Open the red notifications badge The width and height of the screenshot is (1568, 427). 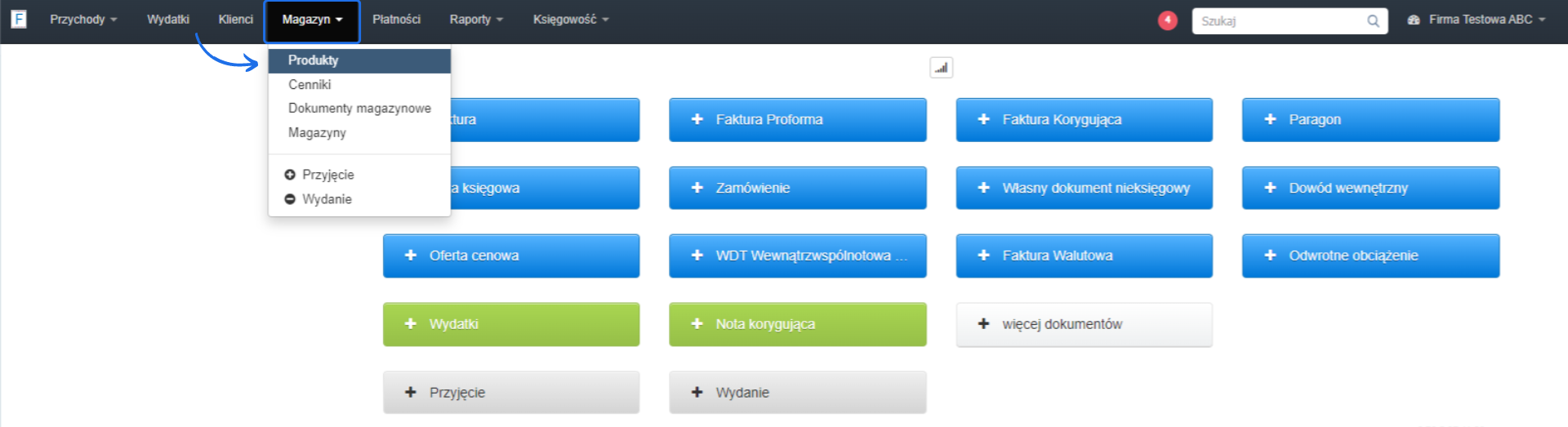1167,20
